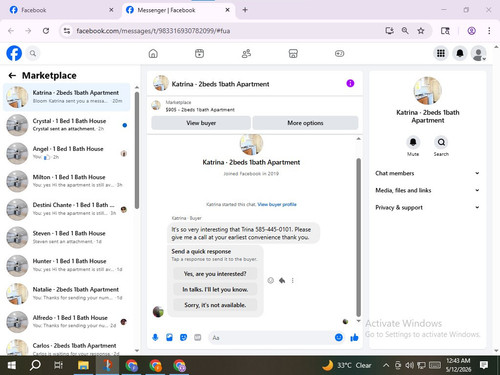
Task: Open Milton - 1 Bed 1 Bath House chat
Action: click(x=67, y=181)
